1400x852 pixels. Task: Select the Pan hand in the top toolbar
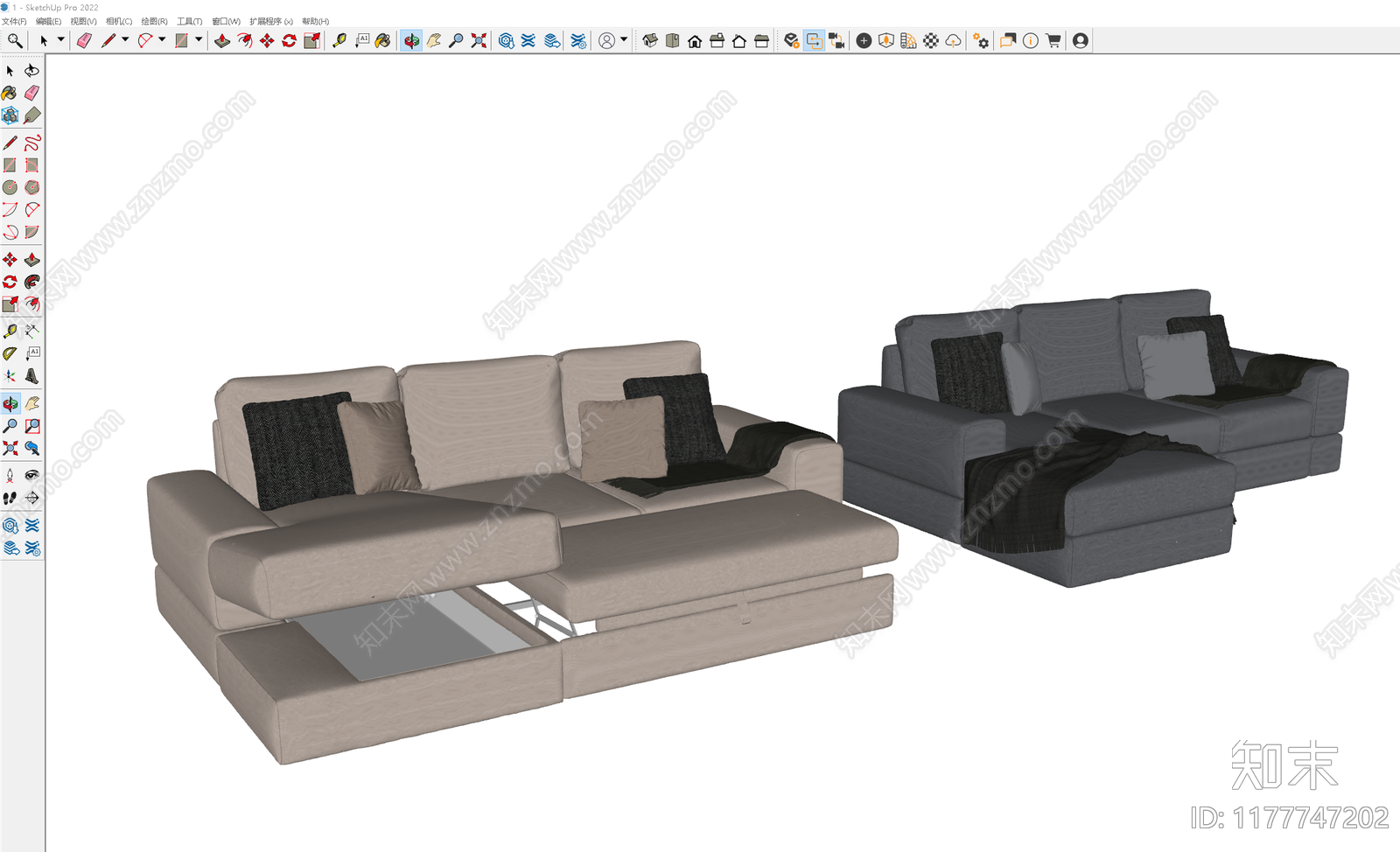point(434,40)
